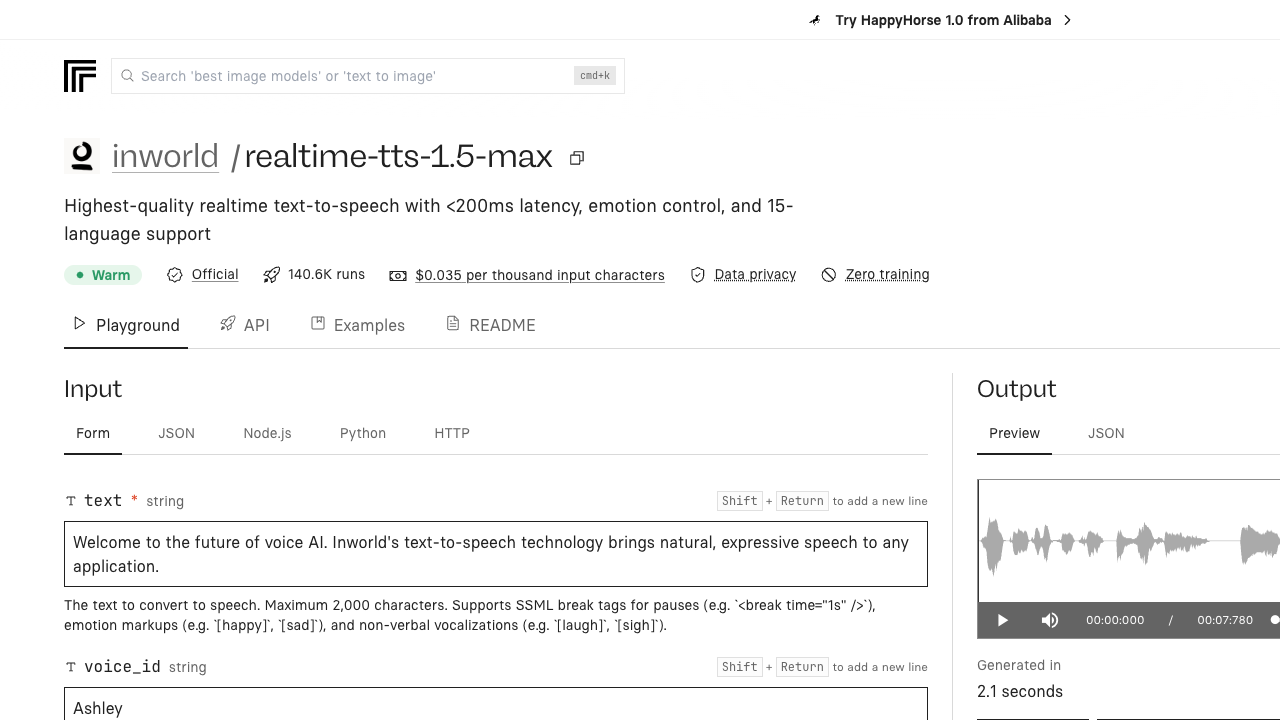Open the Examples tab
The height and width of the screenshot is (720, 1280).
click(358, 325)
